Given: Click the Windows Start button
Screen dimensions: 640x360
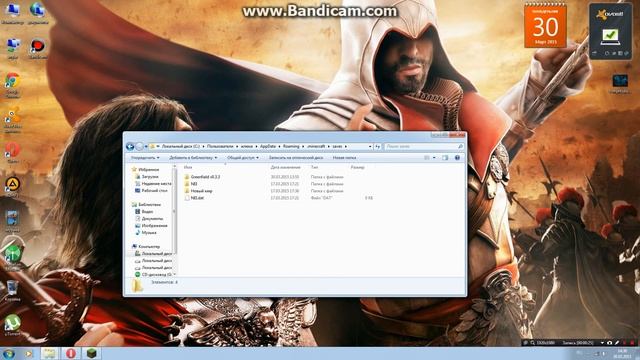Looking at the screenshot, I should [x=9, y=353].
